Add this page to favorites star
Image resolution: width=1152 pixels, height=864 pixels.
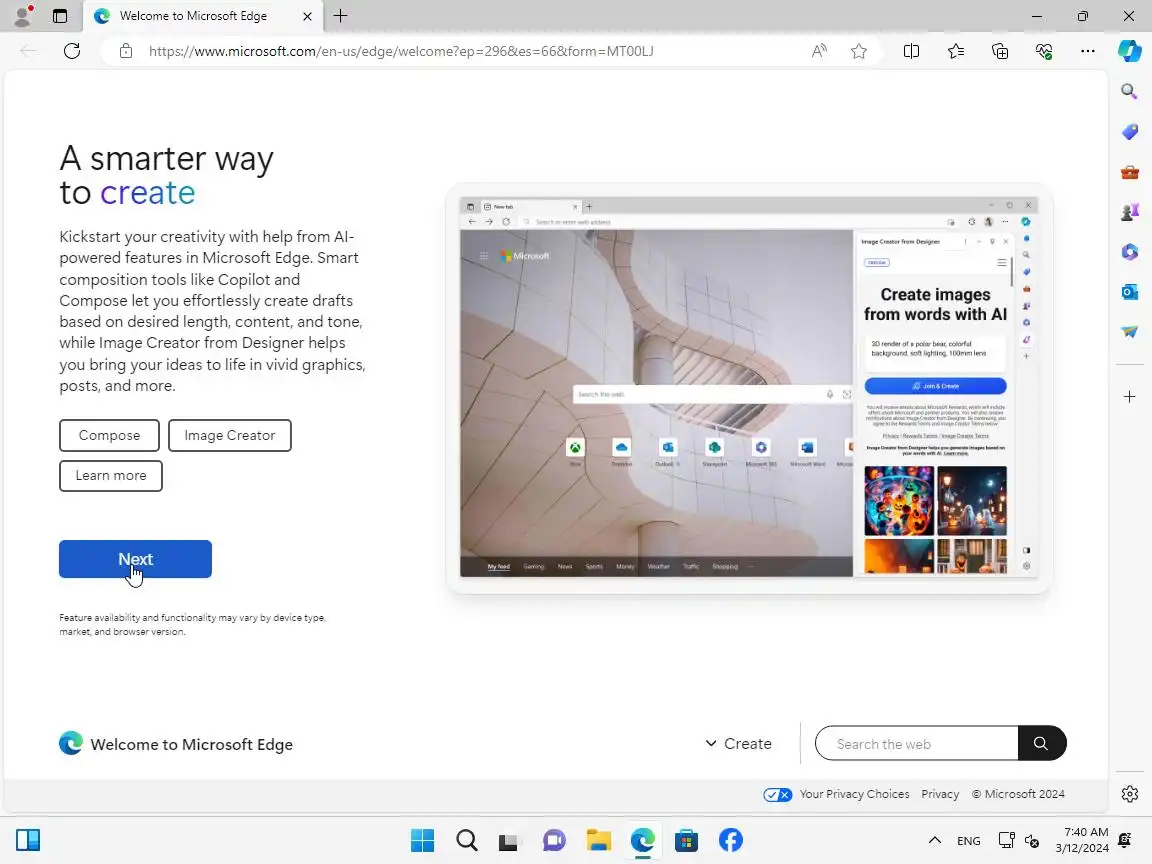point(859,51)
